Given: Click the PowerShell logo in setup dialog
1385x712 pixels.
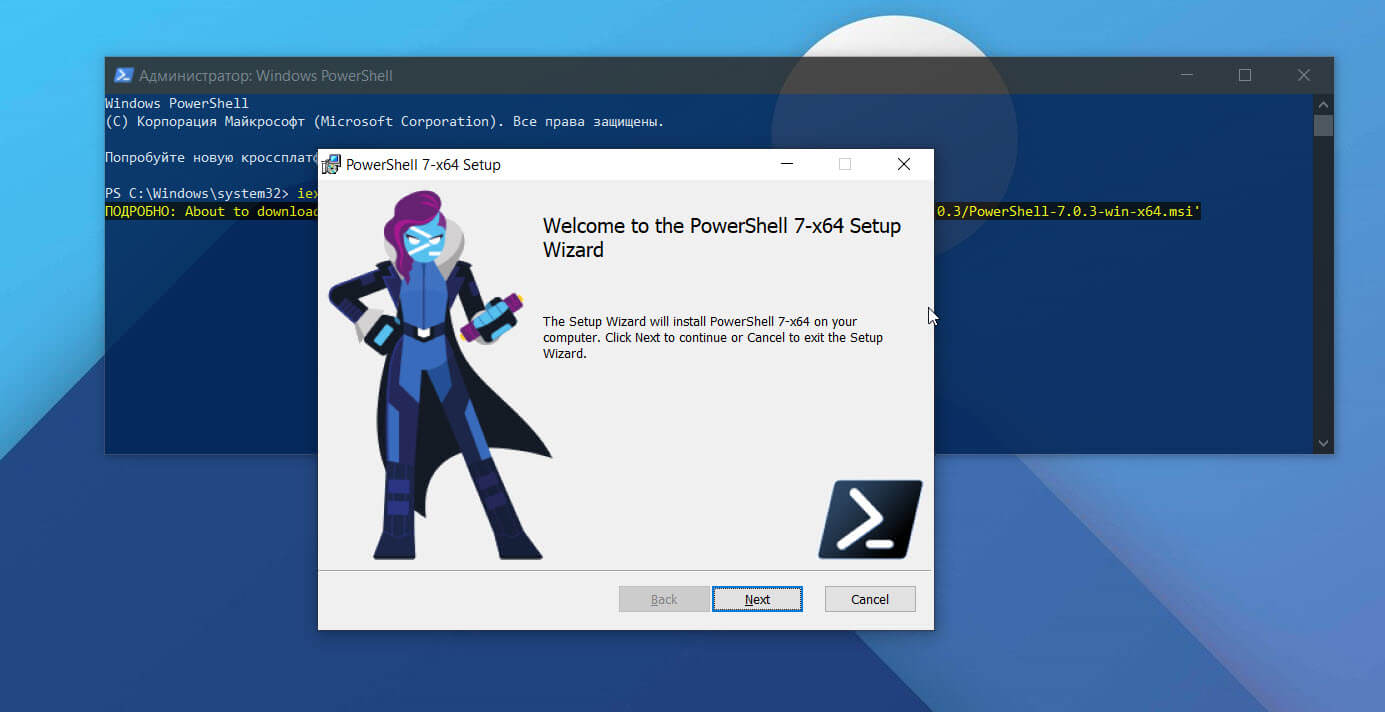Looking at the screenshot, I should click(870, 519).
